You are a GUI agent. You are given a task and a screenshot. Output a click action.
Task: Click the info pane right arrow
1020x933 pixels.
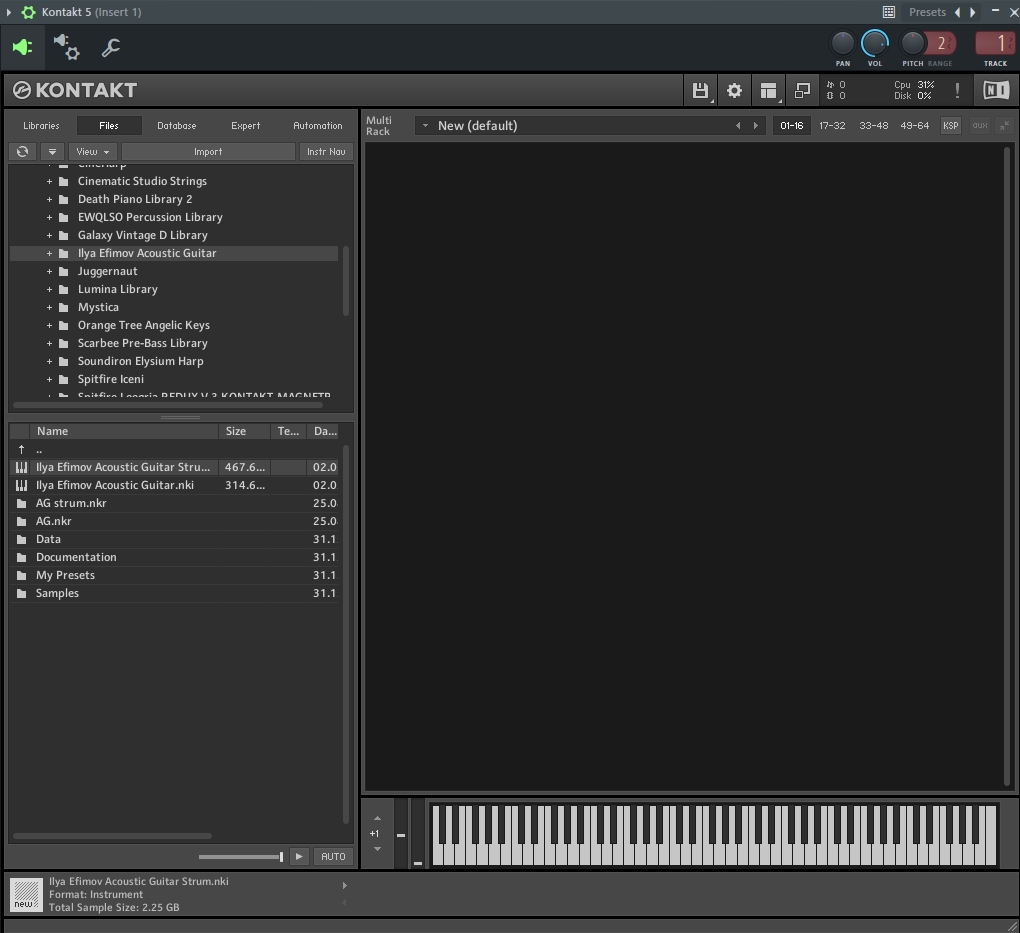tap(345, 885)
